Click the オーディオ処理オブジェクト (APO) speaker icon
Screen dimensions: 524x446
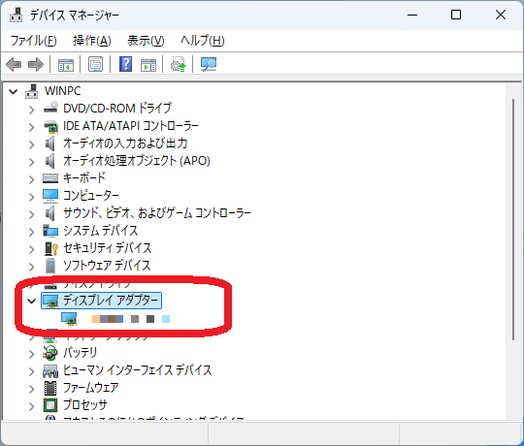[50, 161]
